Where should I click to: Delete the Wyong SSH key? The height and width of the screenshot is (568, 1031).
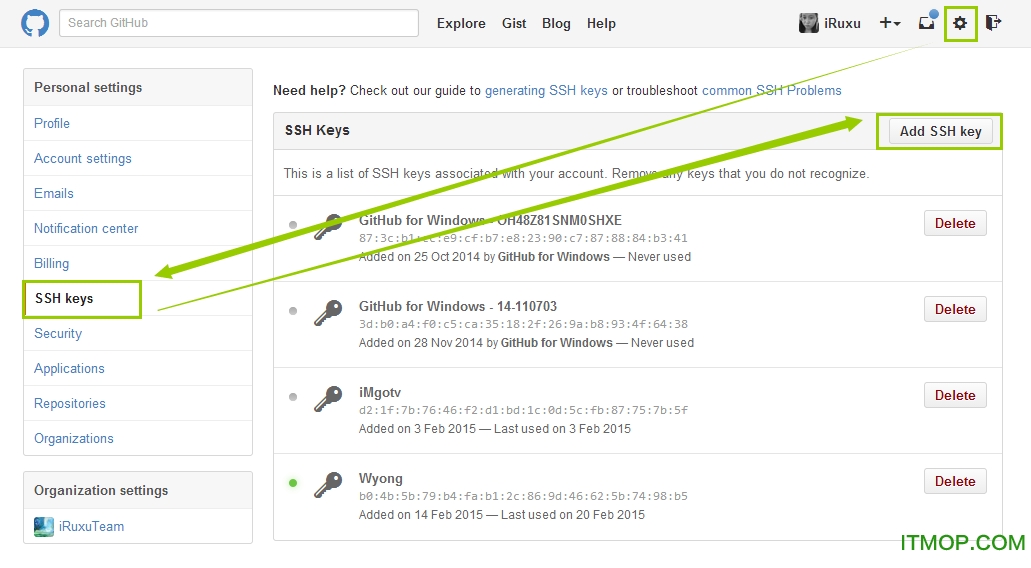coord(954,481)
